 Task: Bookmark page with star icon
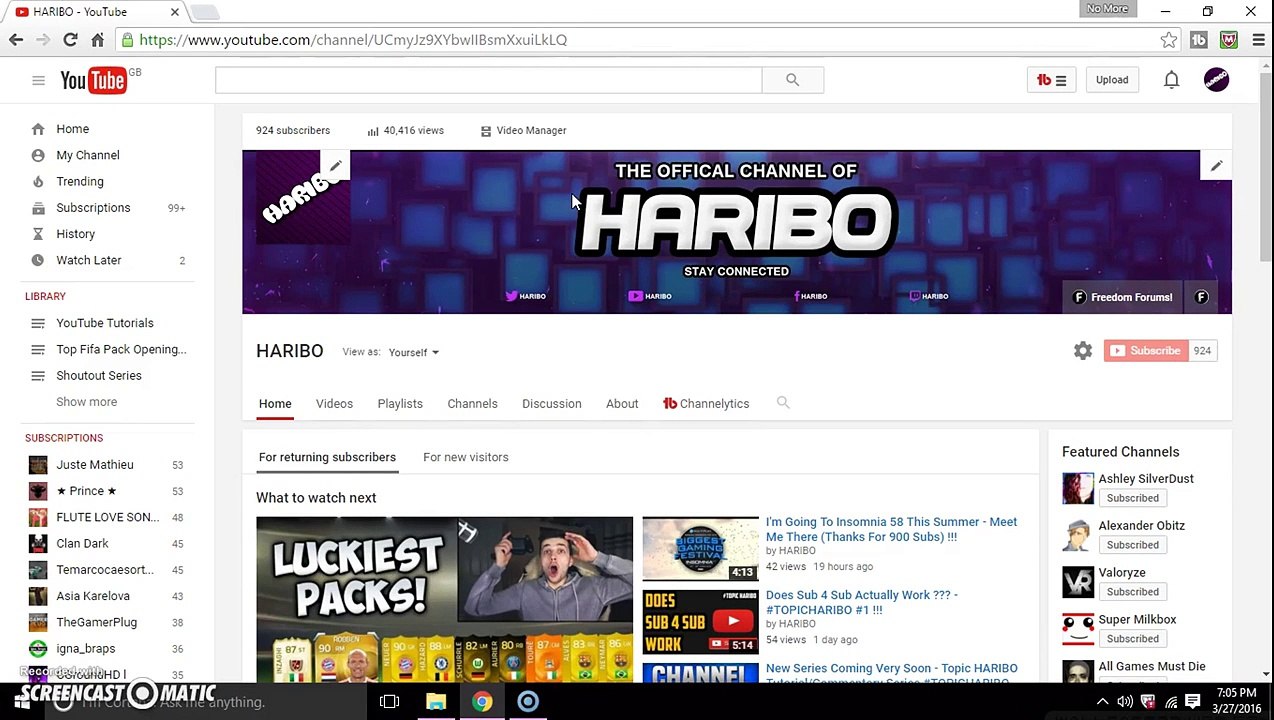coord(1169,40)
